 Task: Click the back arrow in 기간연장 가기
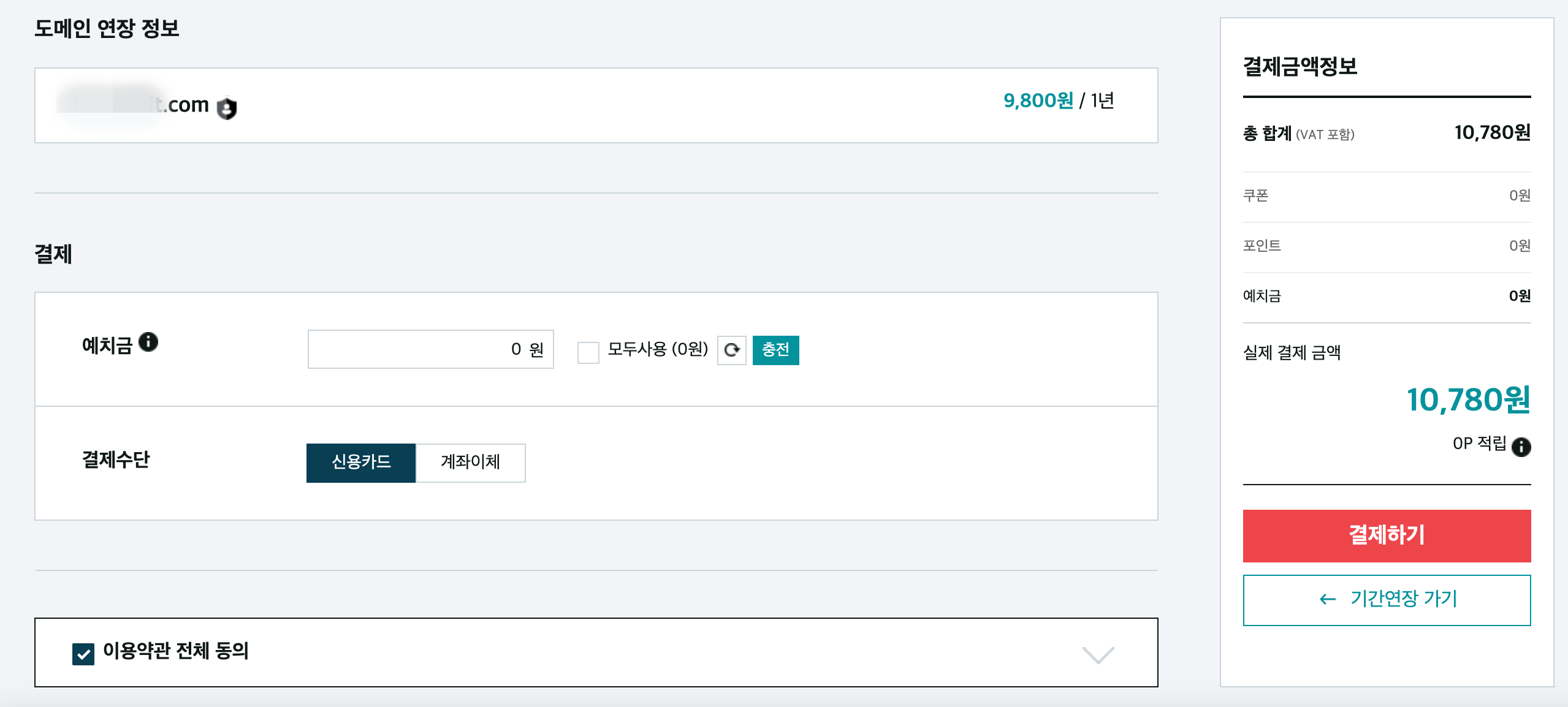click(x=1328, y=599)
